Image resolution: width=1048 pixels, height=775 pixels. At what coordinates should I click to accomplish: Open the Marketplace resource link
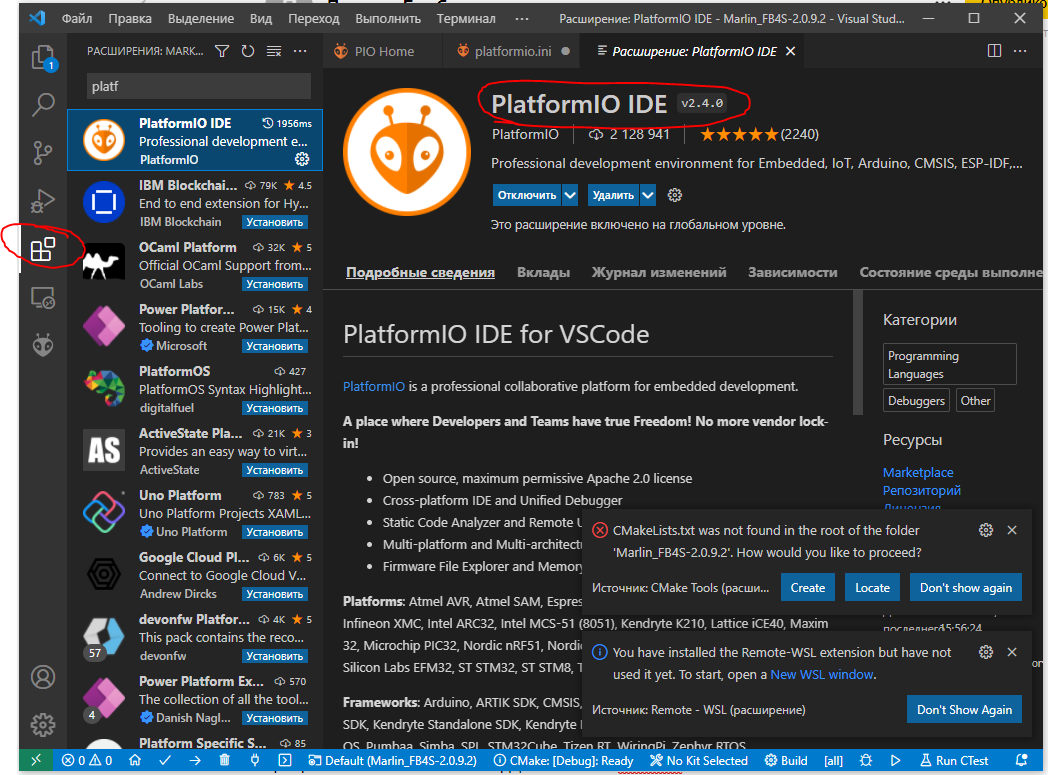(918, 472)
